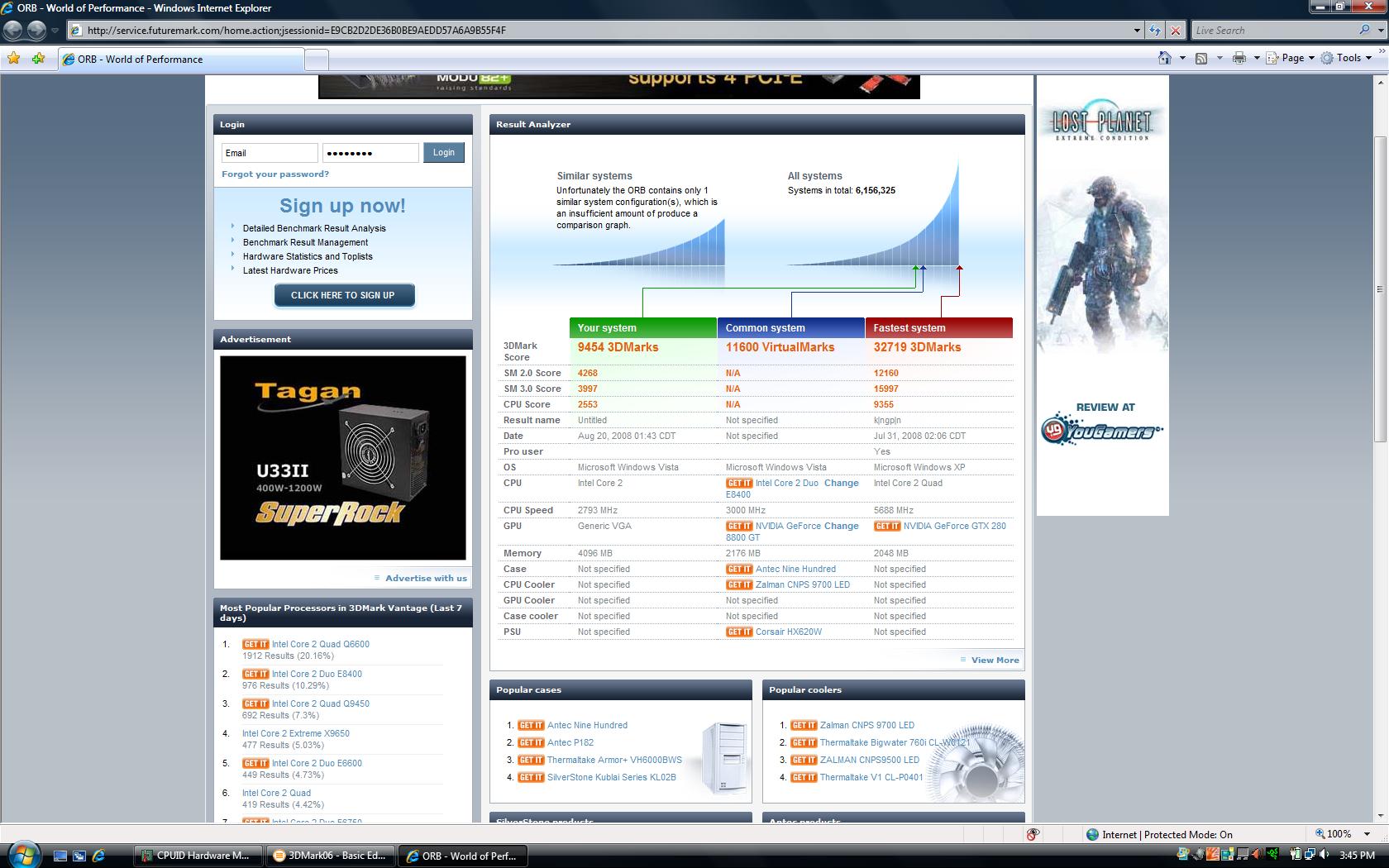
Task: Click the RSS Feeds icon
Action: pyautogui.click(x=1201, y=58)
